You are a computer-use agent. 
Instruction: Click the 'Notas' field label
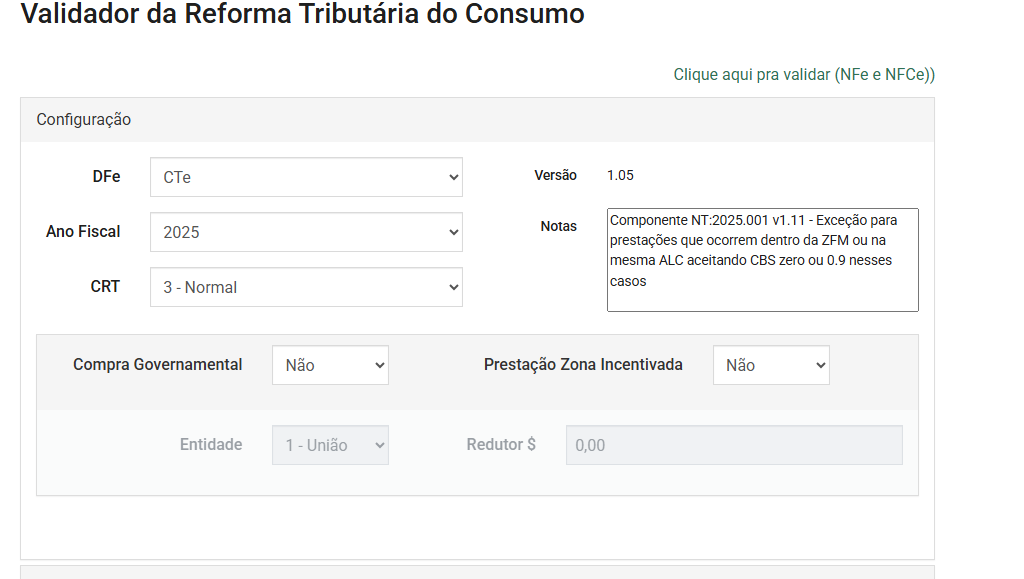point(559,226)
